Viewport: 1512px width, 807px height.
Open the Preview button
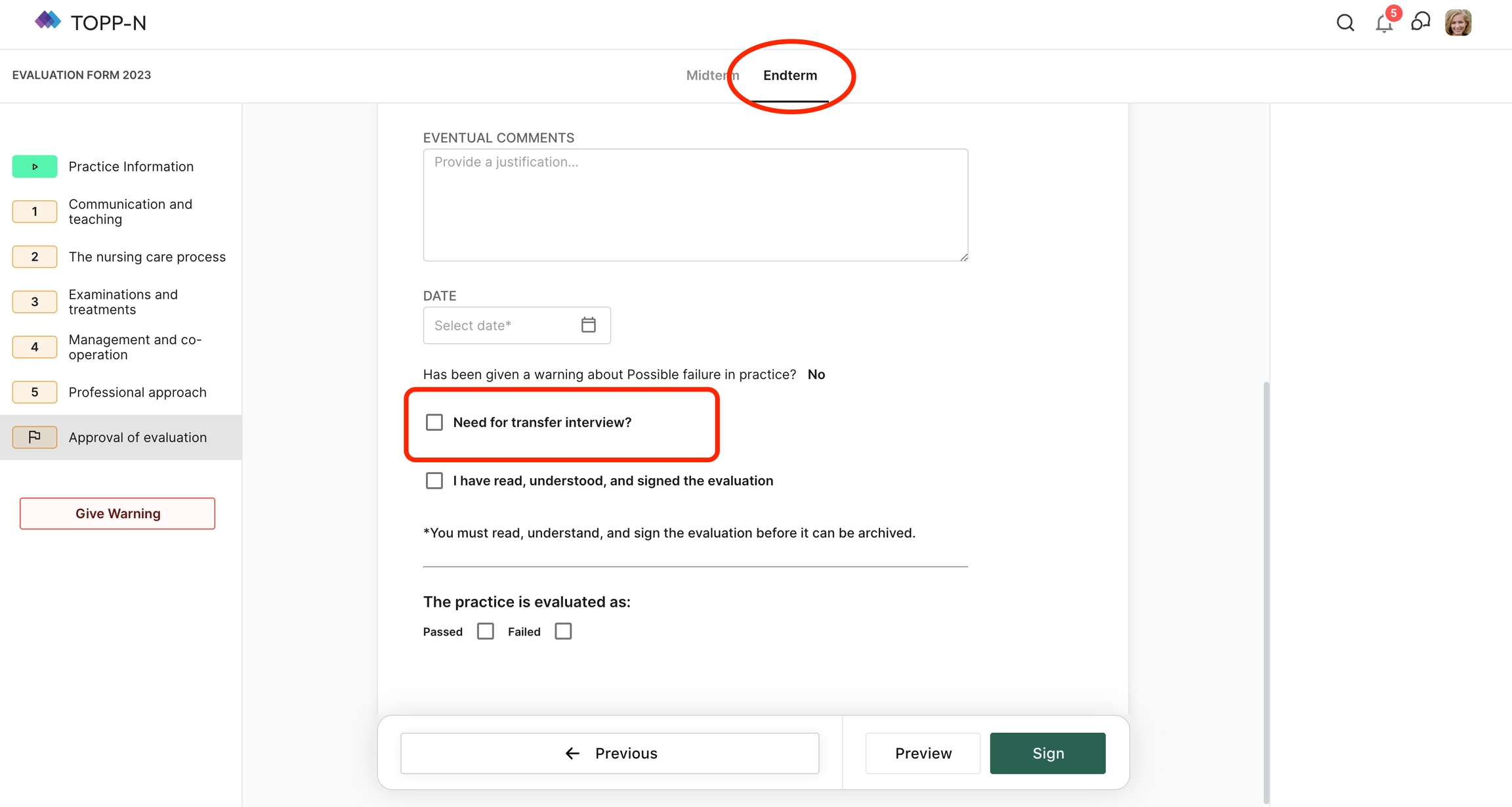coord(923,753)
